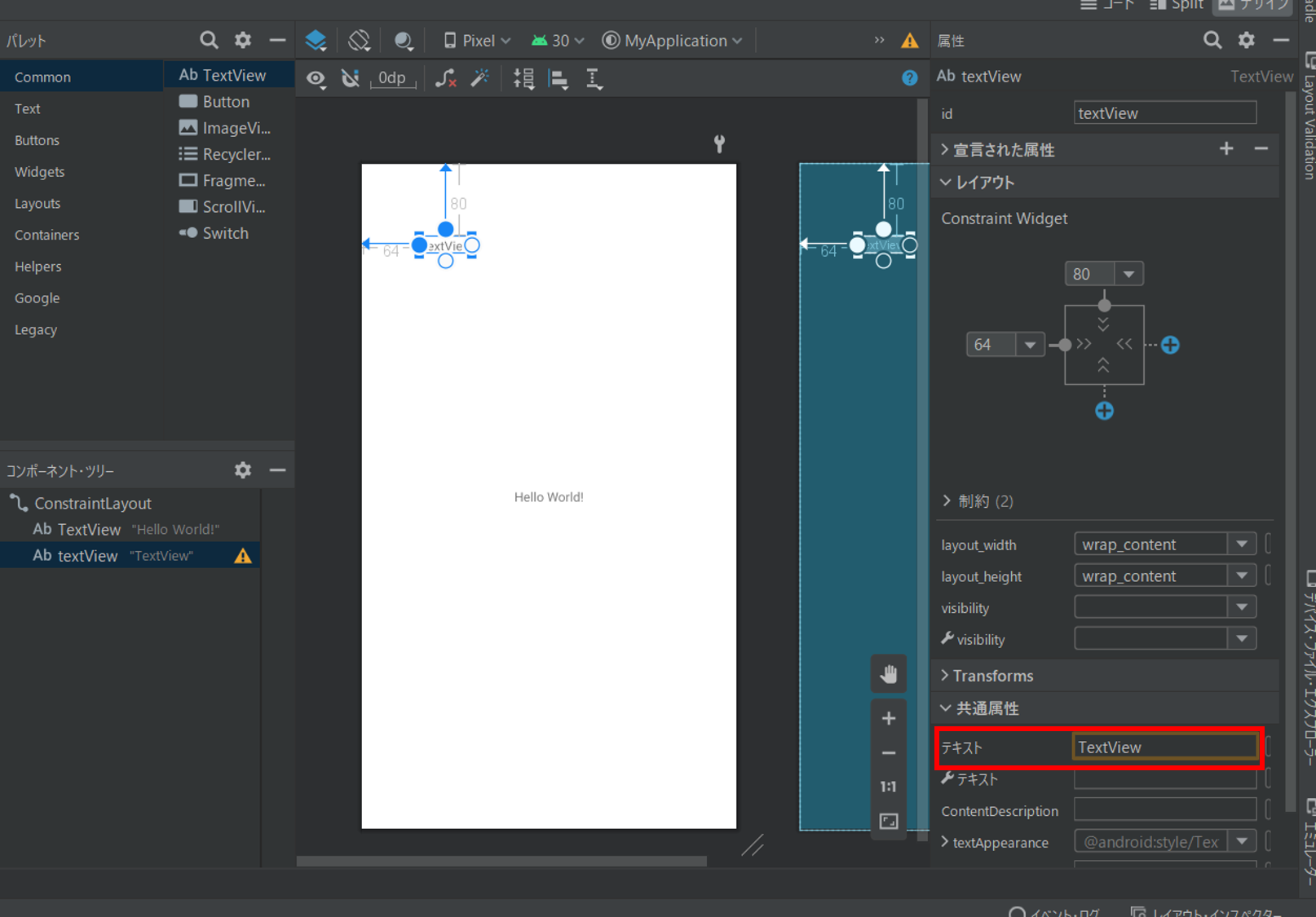Click the red clear-all-constraints icon
Image resolution: width=1316 pixels, height=917 pixels.
(445, 78)
